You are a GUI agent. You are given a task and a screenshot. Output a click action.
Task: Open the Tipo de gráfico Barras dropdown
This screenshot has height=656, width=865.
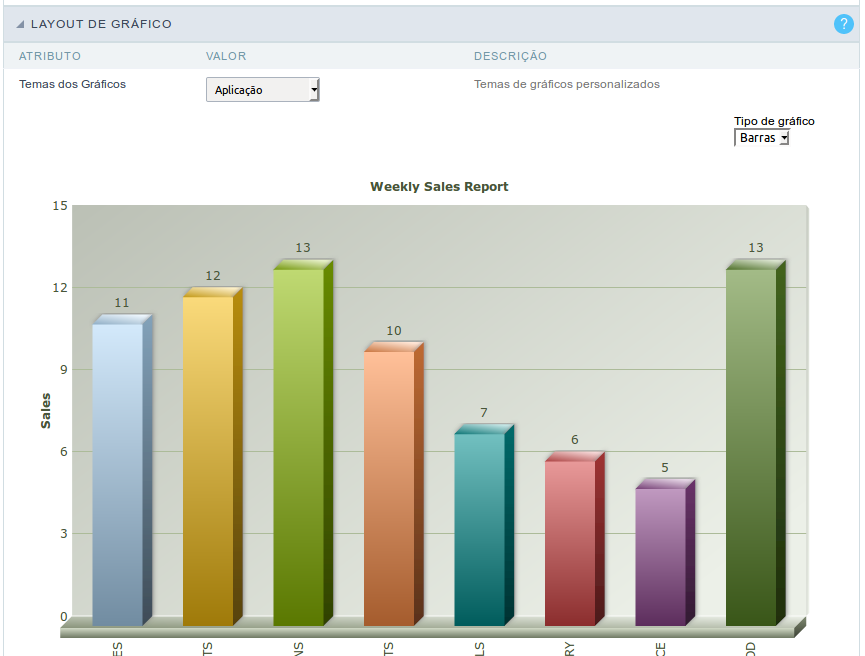tap(762, 138)
